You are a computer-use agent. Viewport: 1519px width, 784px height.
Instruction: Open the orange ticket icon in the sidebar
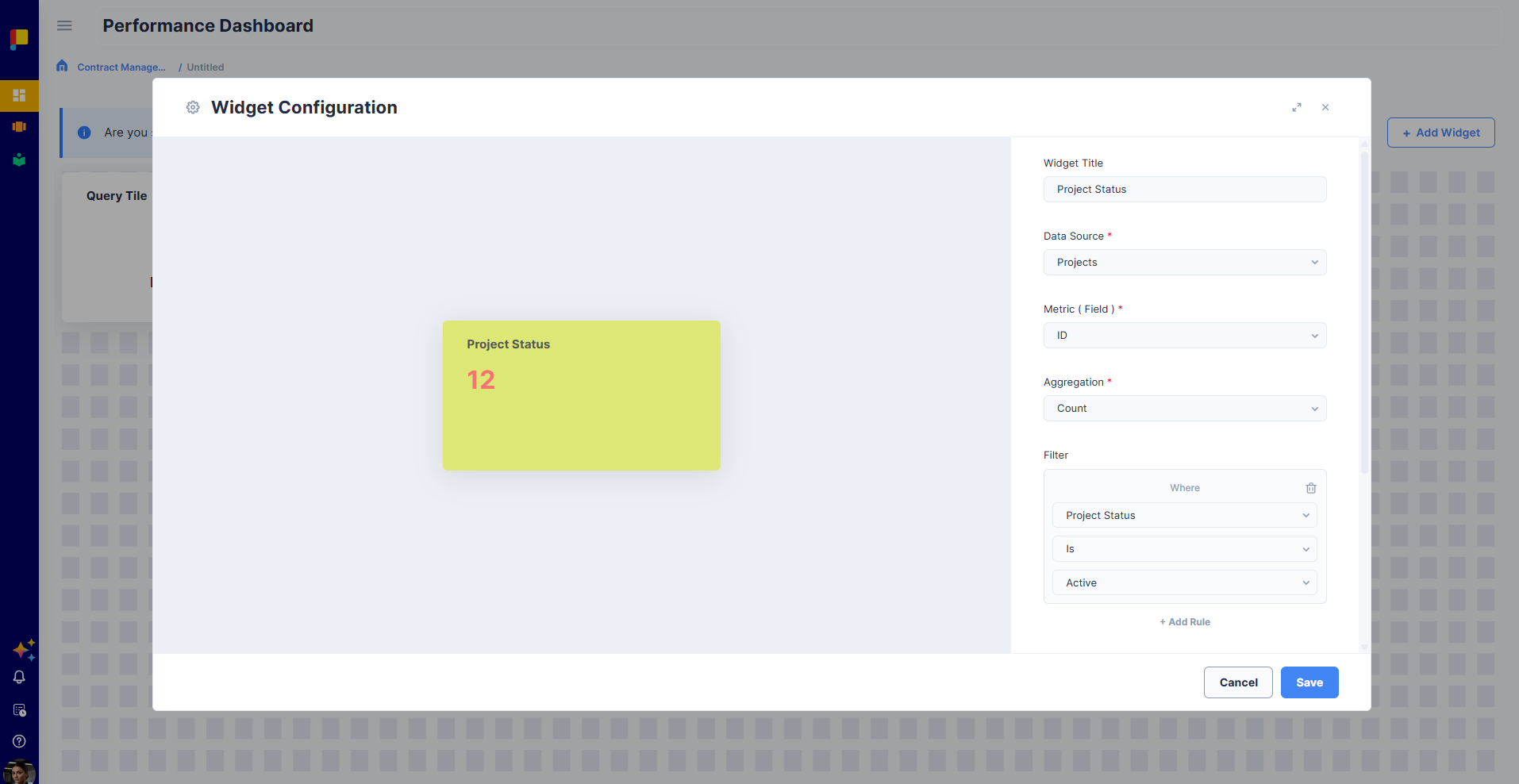coord(19,127)
